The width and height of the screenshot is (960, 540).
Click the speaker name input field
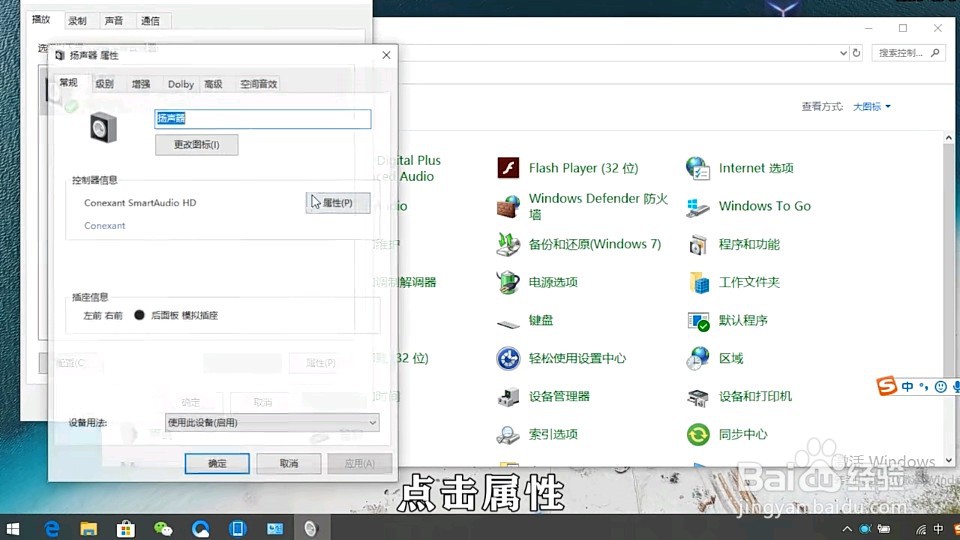(x=263, y=118)
